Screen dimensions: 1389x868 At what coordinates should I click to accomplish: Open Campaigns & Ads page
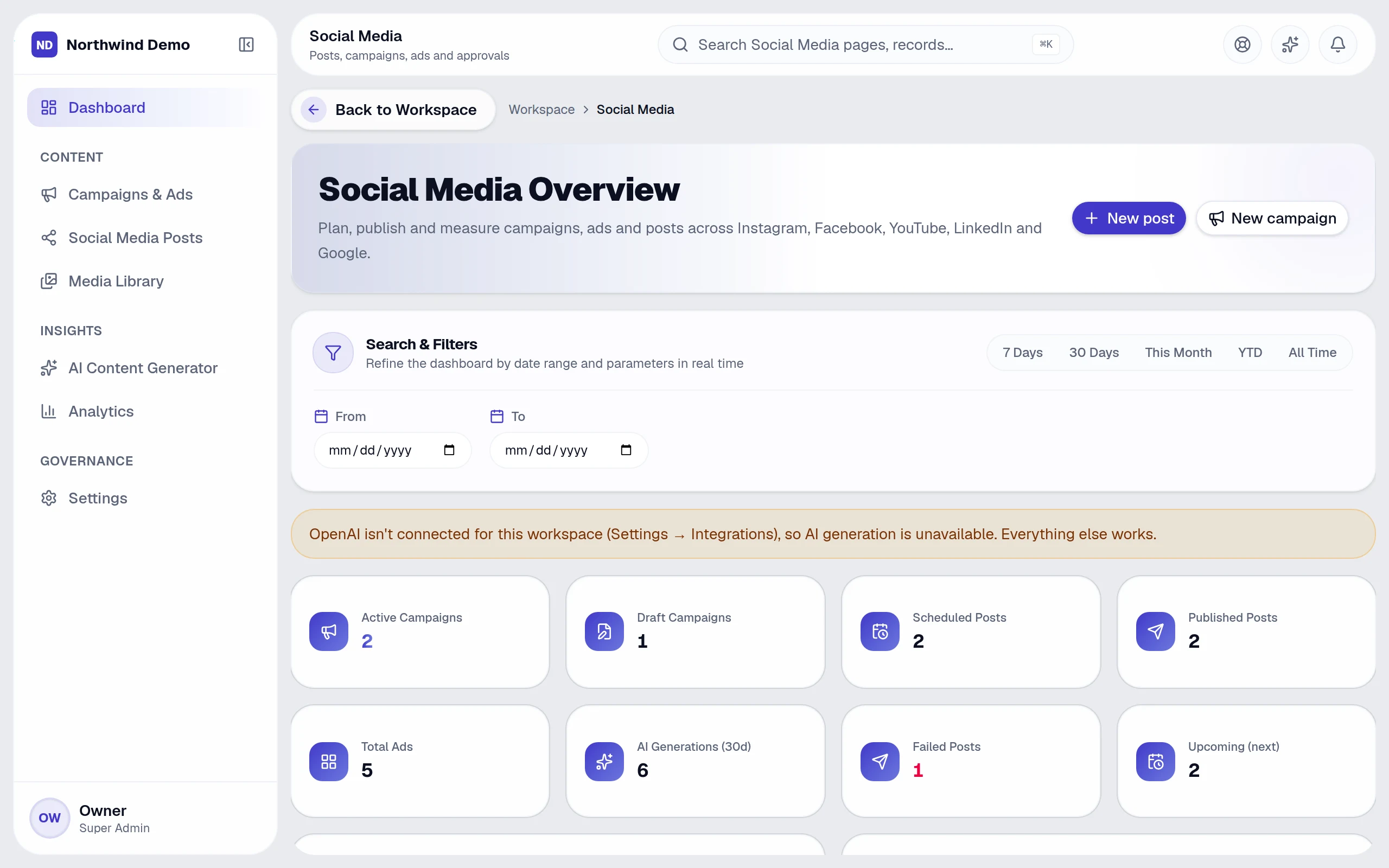[145, 195]
